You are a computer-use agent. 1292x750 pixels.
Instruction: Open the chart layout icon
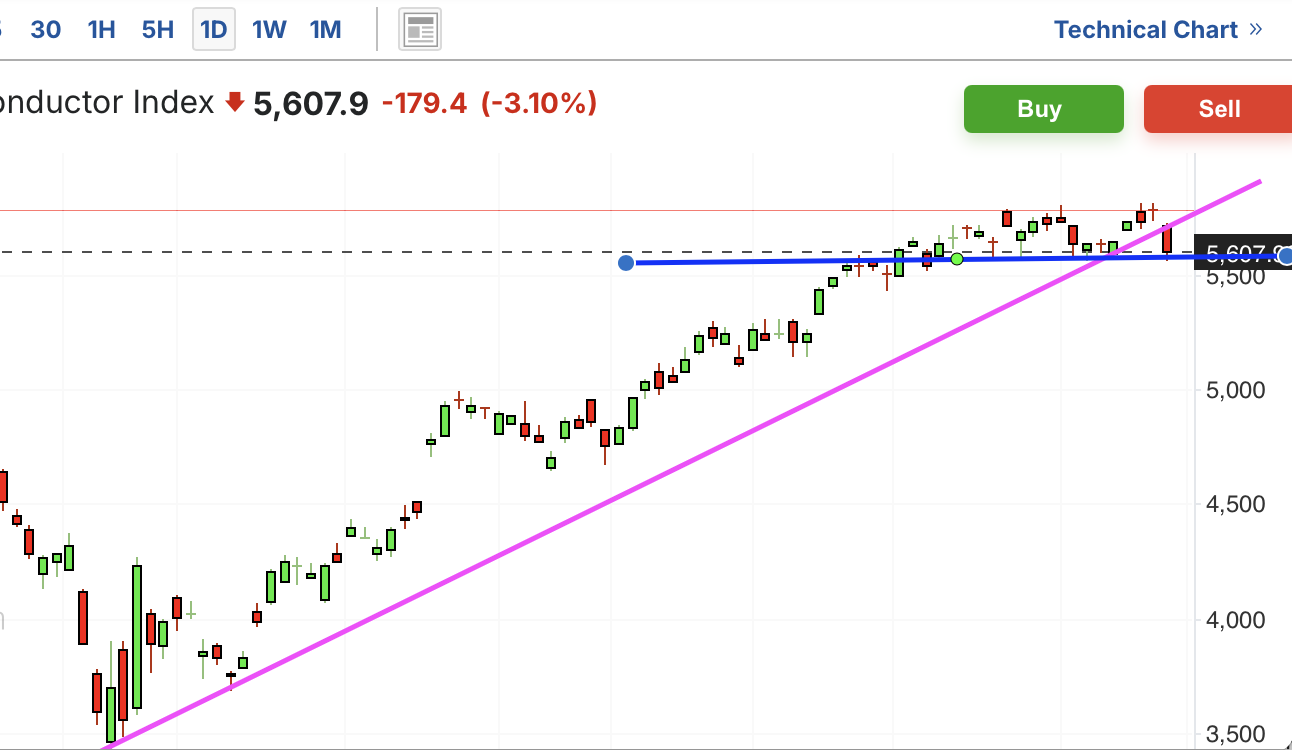420,30
